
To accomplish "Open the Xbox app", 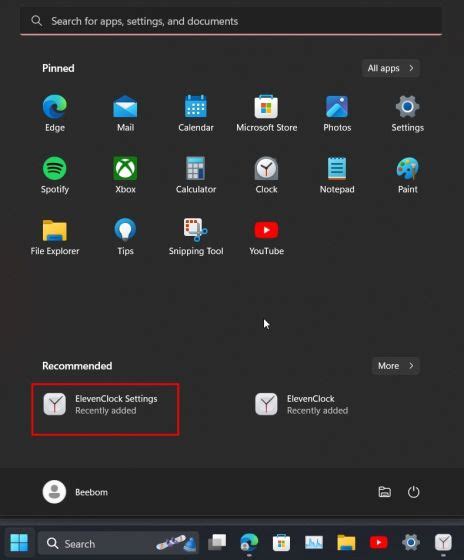I will 125,175.
